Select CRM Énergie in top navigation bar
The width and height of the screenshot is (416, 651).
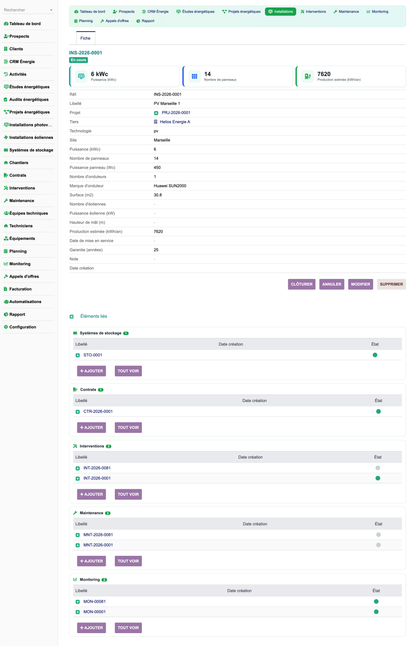click(x=155, y=12)
